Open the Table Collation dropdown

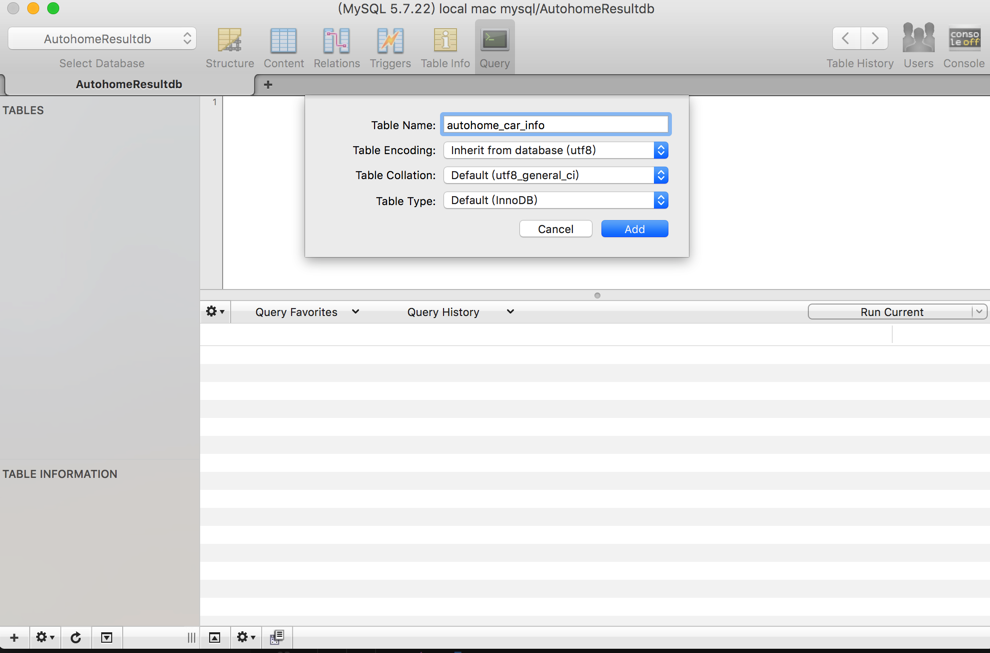click(x=556, y=175)
